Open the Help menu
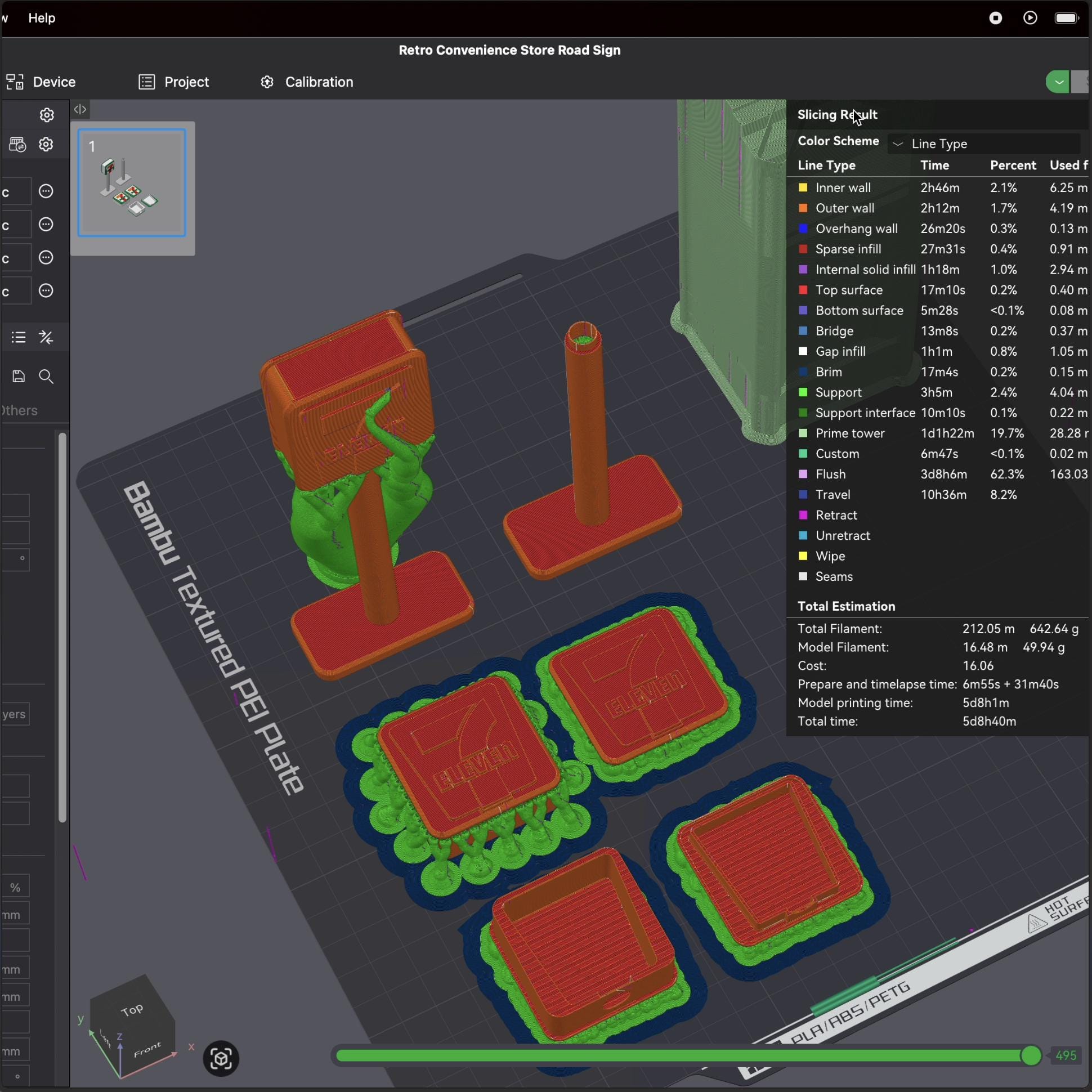1092x1092 pixels. (42, 18)
